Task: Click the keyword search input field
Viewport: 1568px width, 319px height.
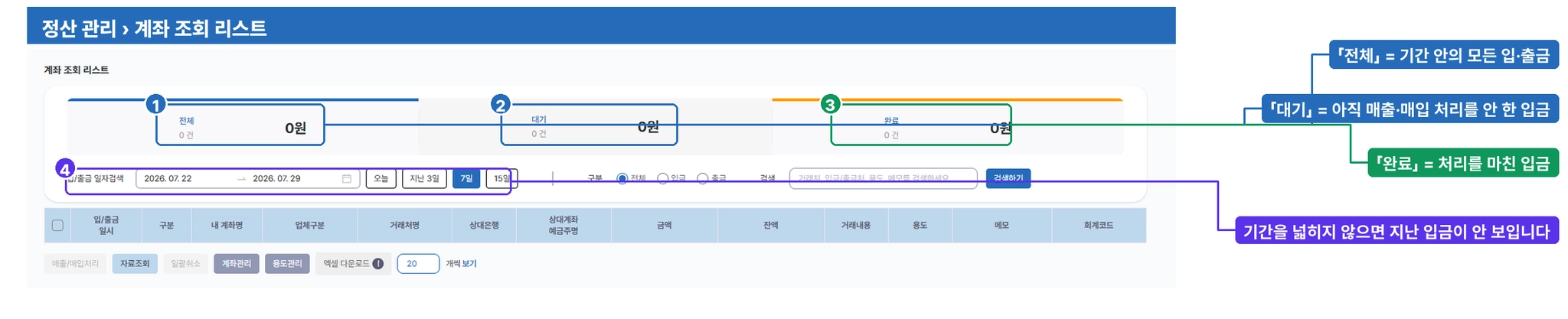Action: pos(883,178)
